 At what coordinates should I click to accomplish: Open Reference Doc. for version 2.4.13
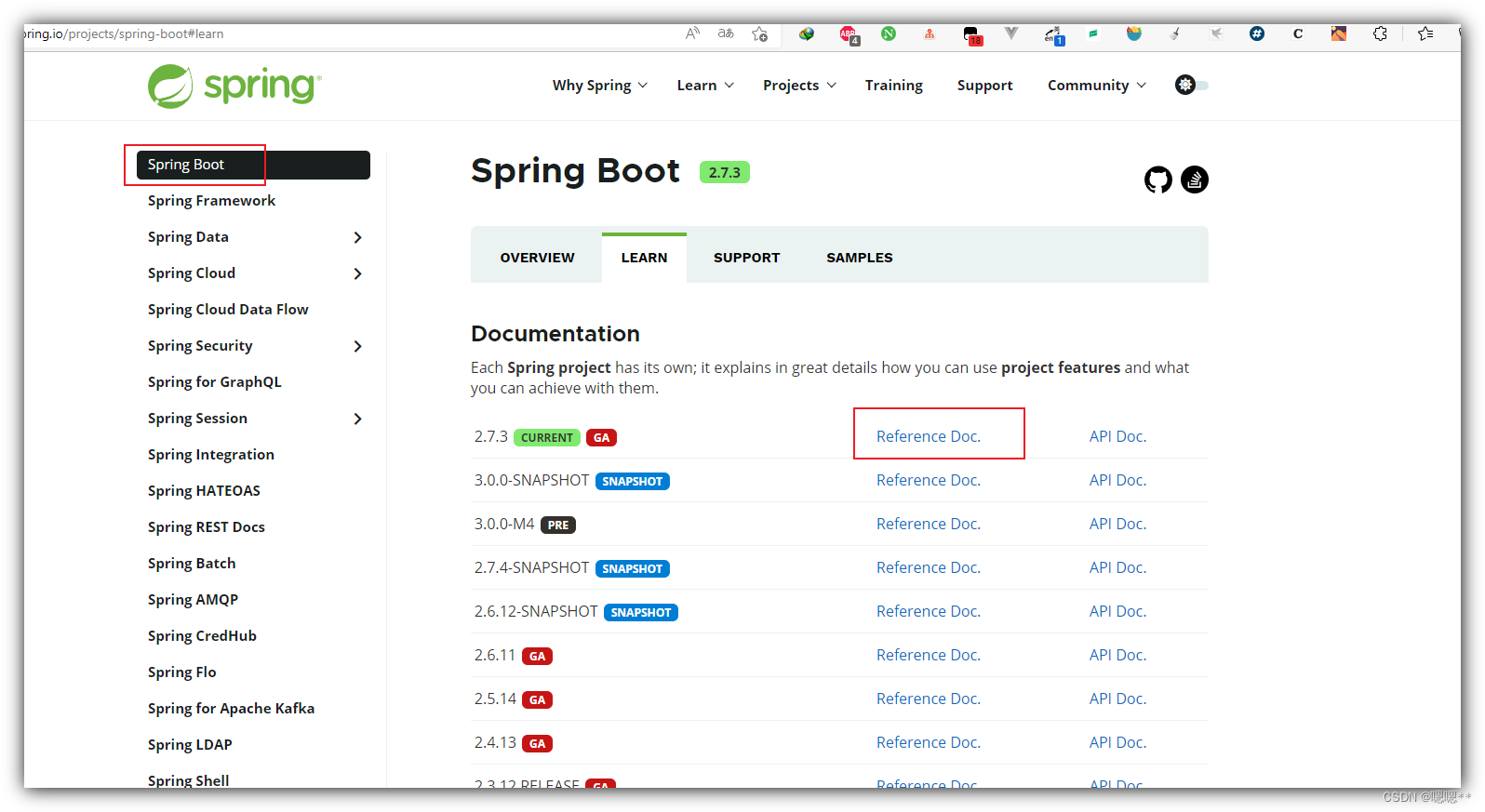point(928,742)
